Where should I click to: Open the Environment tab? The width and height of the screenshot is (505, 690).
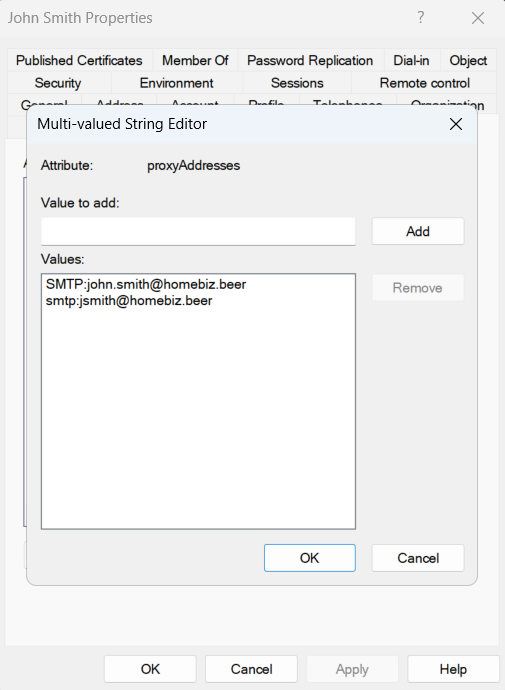click(176, 83)
